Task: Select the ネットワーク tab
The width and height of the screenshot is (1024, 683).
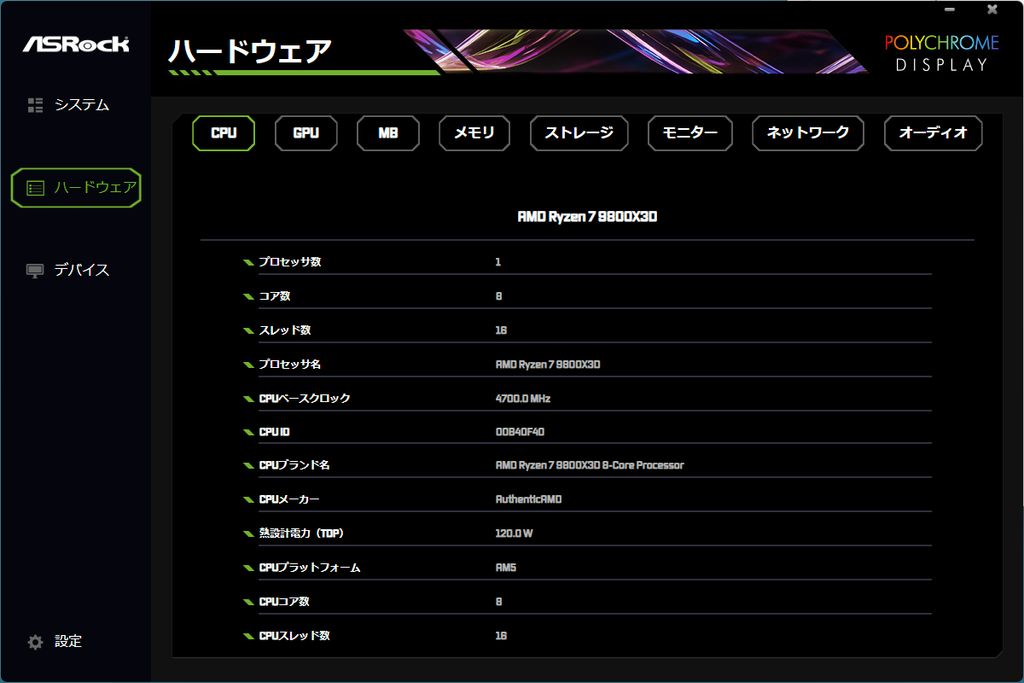Action: [x=808, y=133]
